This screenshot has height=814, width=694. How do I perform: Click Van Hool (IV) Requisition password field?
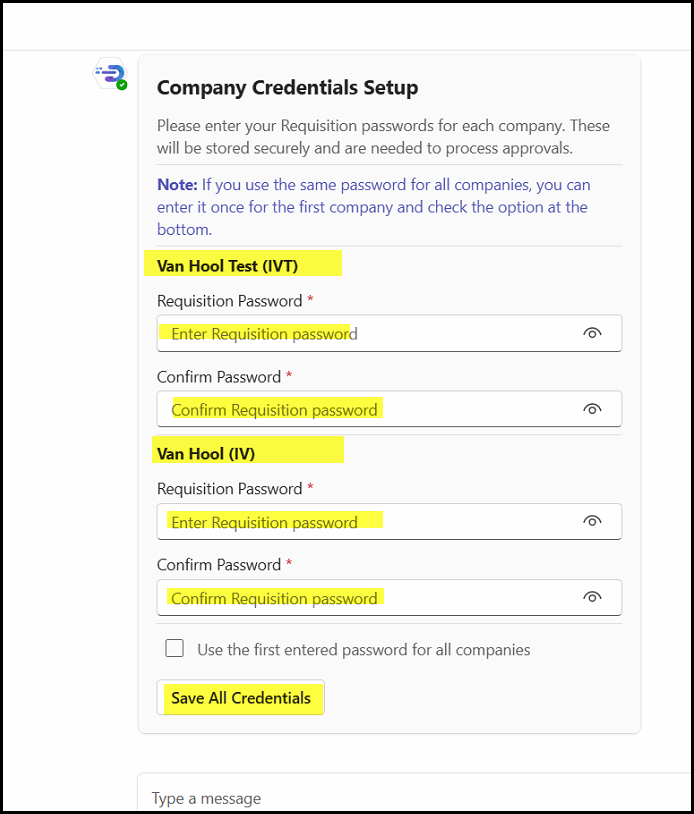pyautogui.click(x=370, y=521)
